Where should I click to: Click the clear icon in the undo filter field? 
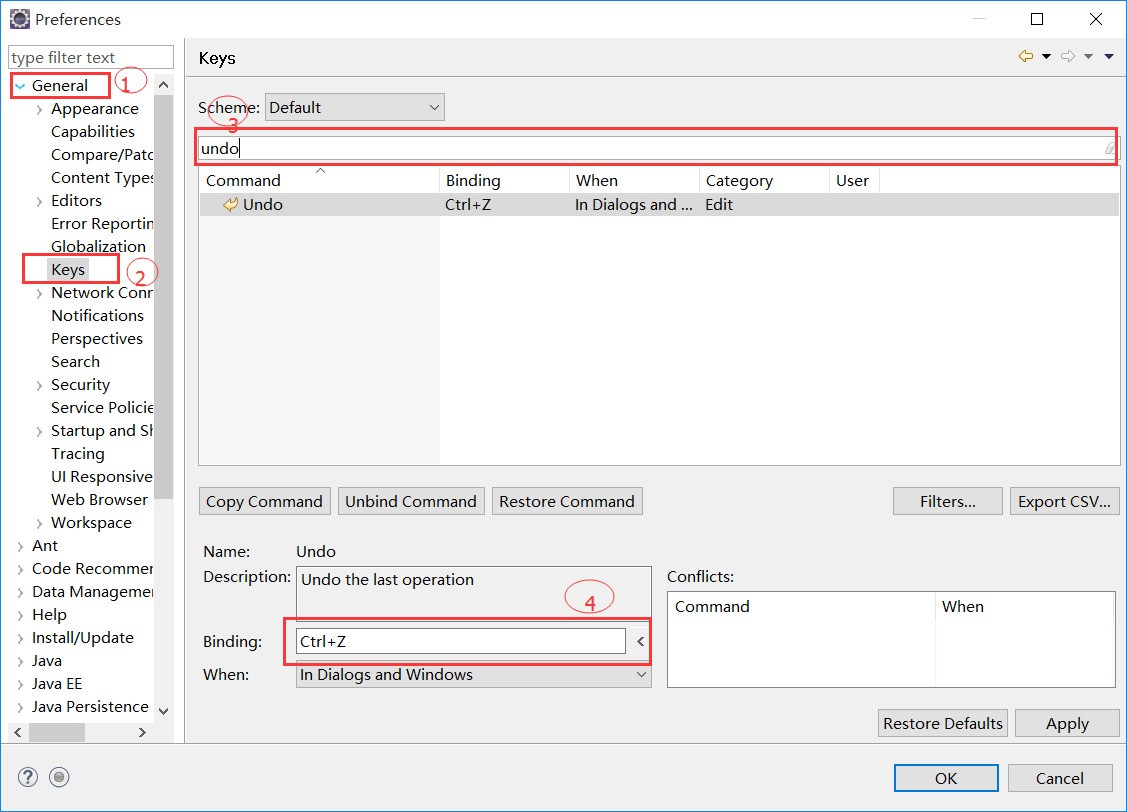(x=1109, y=149)
